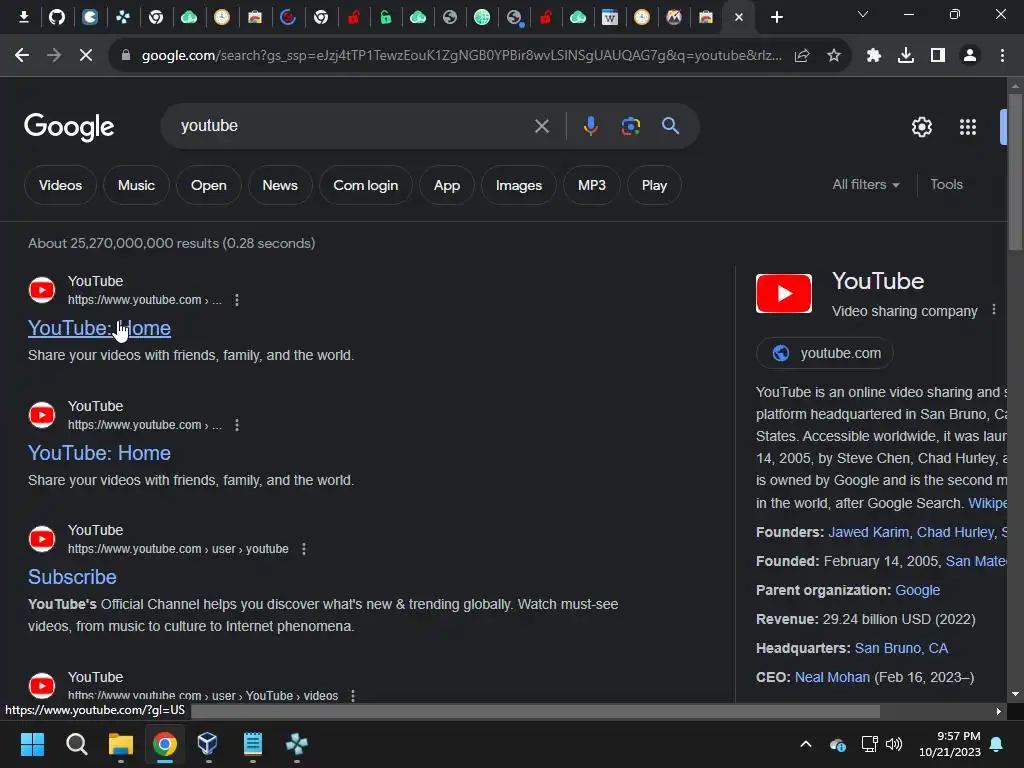Screen dimensions: 1024x768
Task: Open the Jawed Karim founder link
Action: point(868,532)
